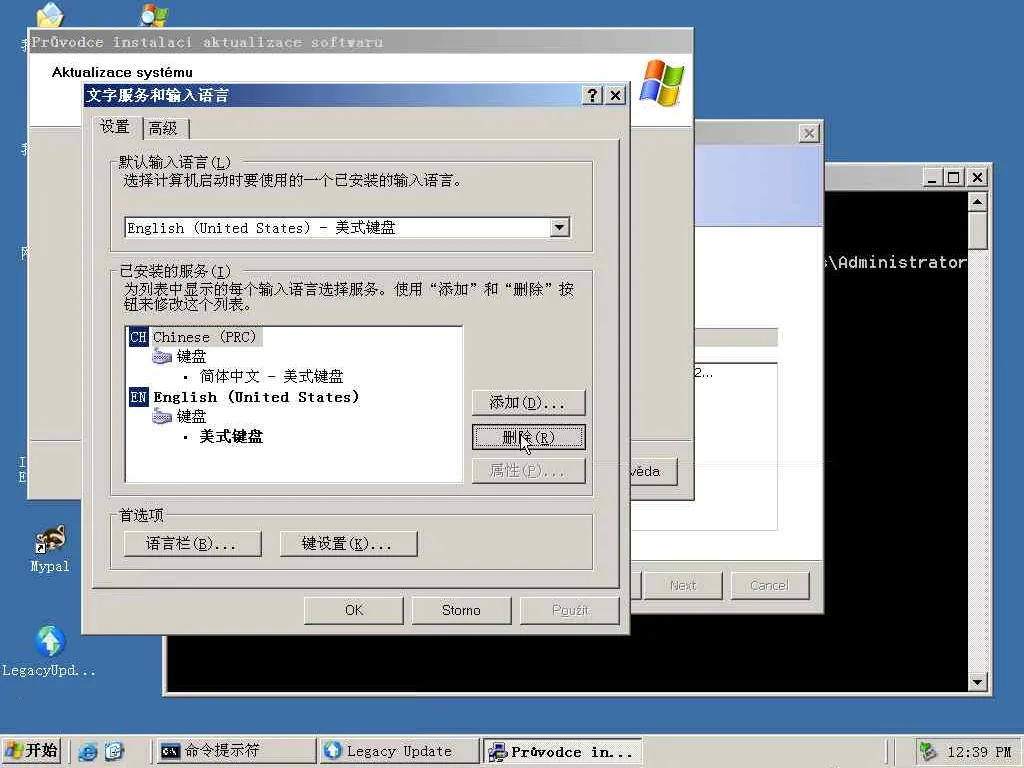This screenshot has height=768, width=1024.
Task: Select the Chinese (PRC) tree entry
Action: pos(205,337)
